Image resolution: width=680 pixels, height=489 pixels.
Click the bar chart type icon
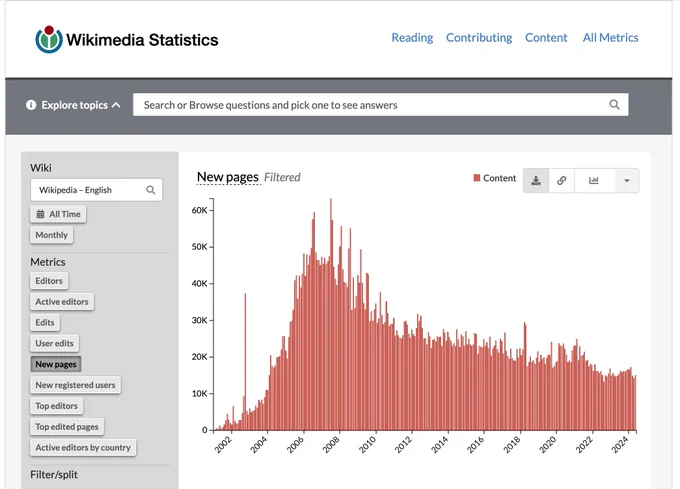pyautogui.click(x=594, y=180)
